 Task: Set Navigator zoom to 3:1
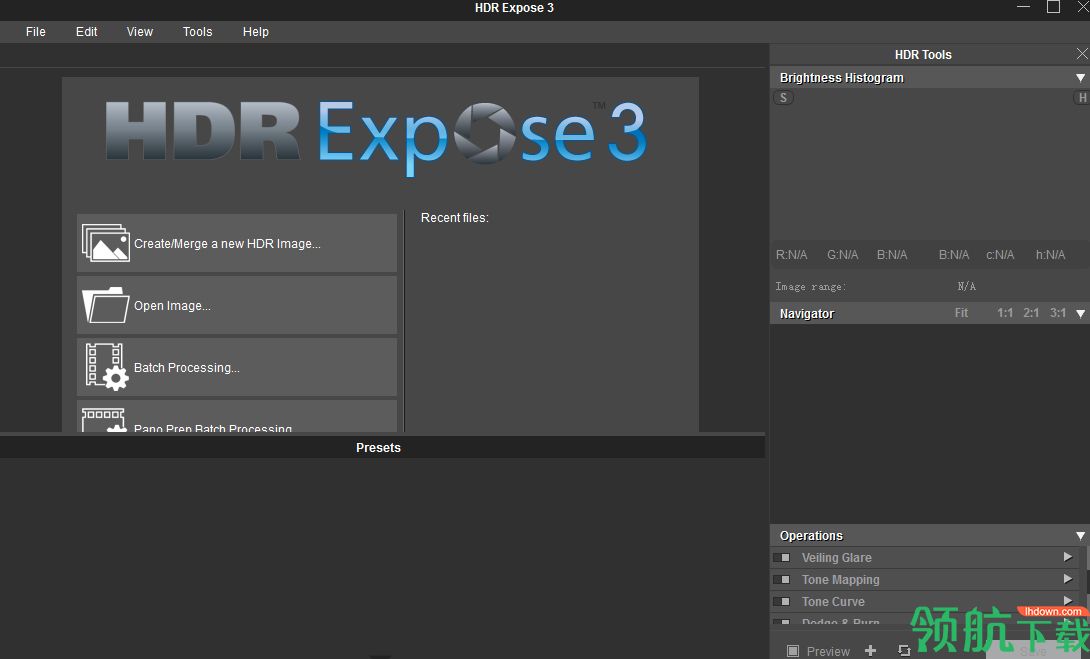tap(1058, 313)
